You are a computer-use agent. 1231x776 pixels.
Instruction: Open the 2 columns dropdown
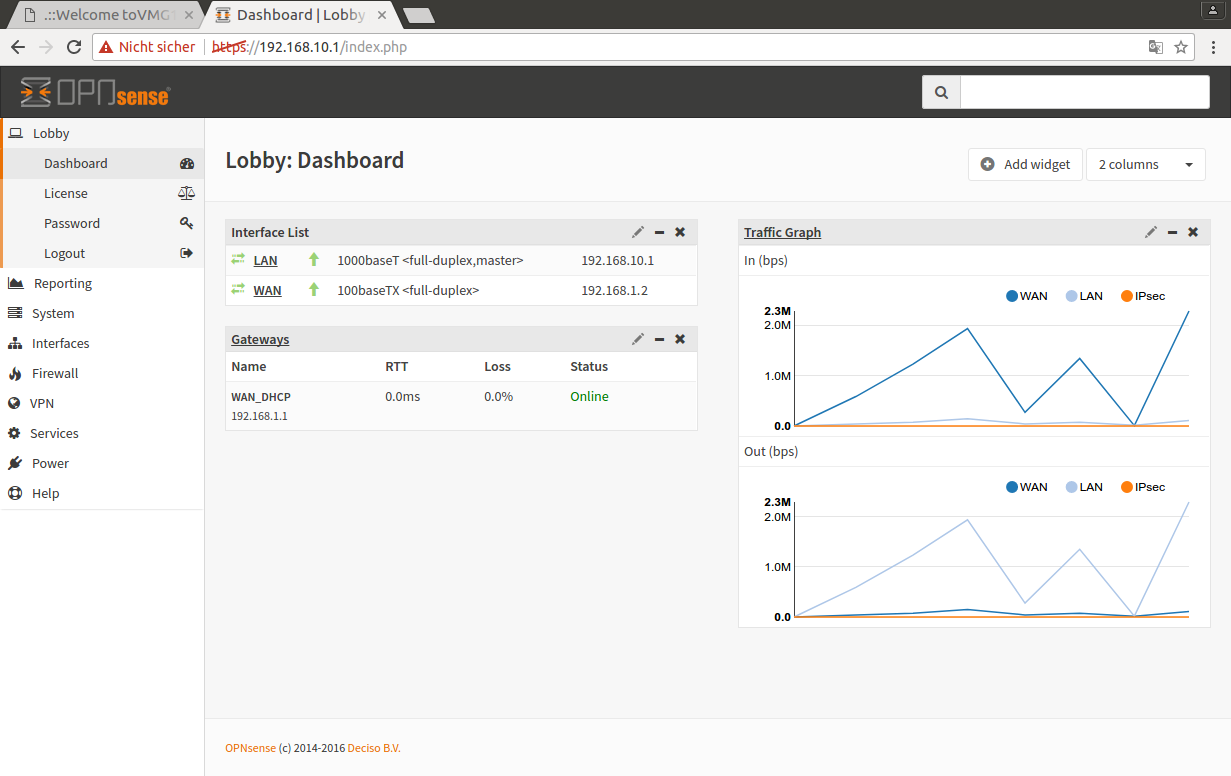(1145, 164)
